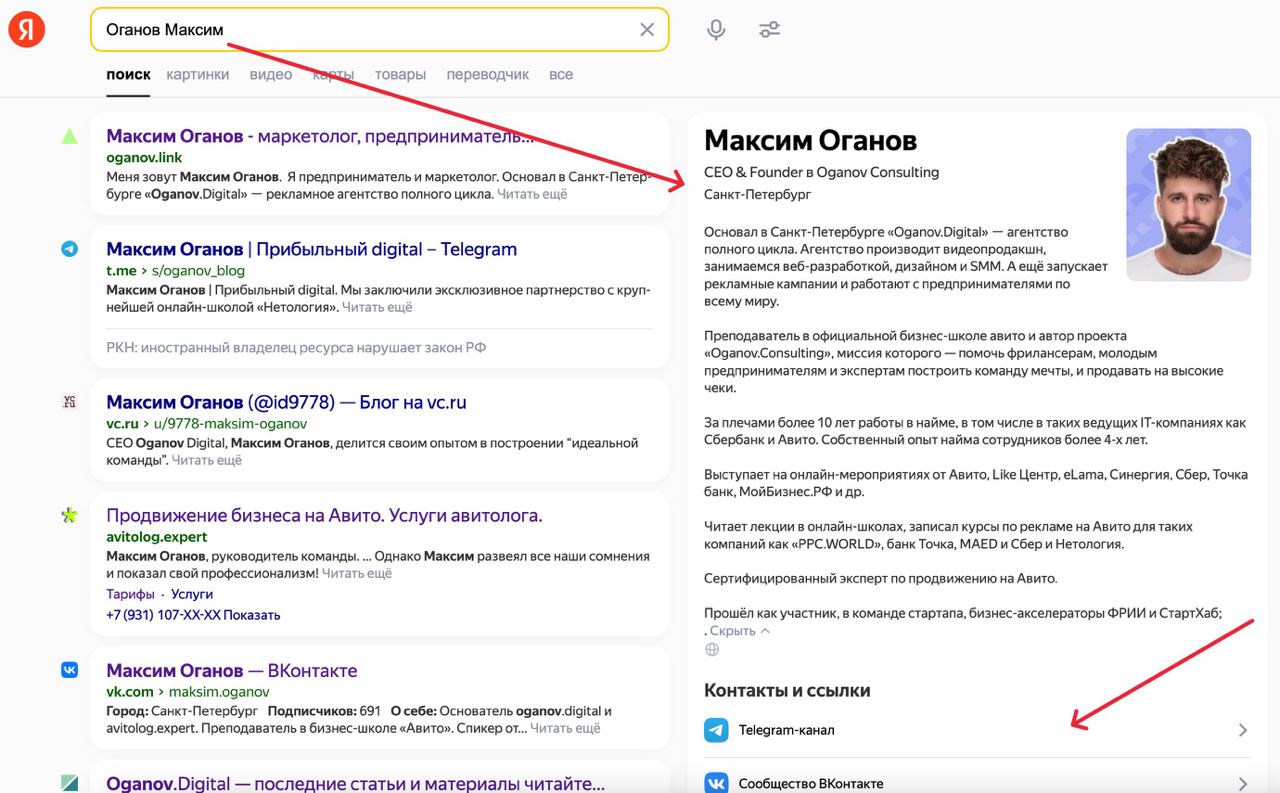The image size is (1280, 793).
Task: Click the avitolog.expert star favicon
Action: pos(69,516)
